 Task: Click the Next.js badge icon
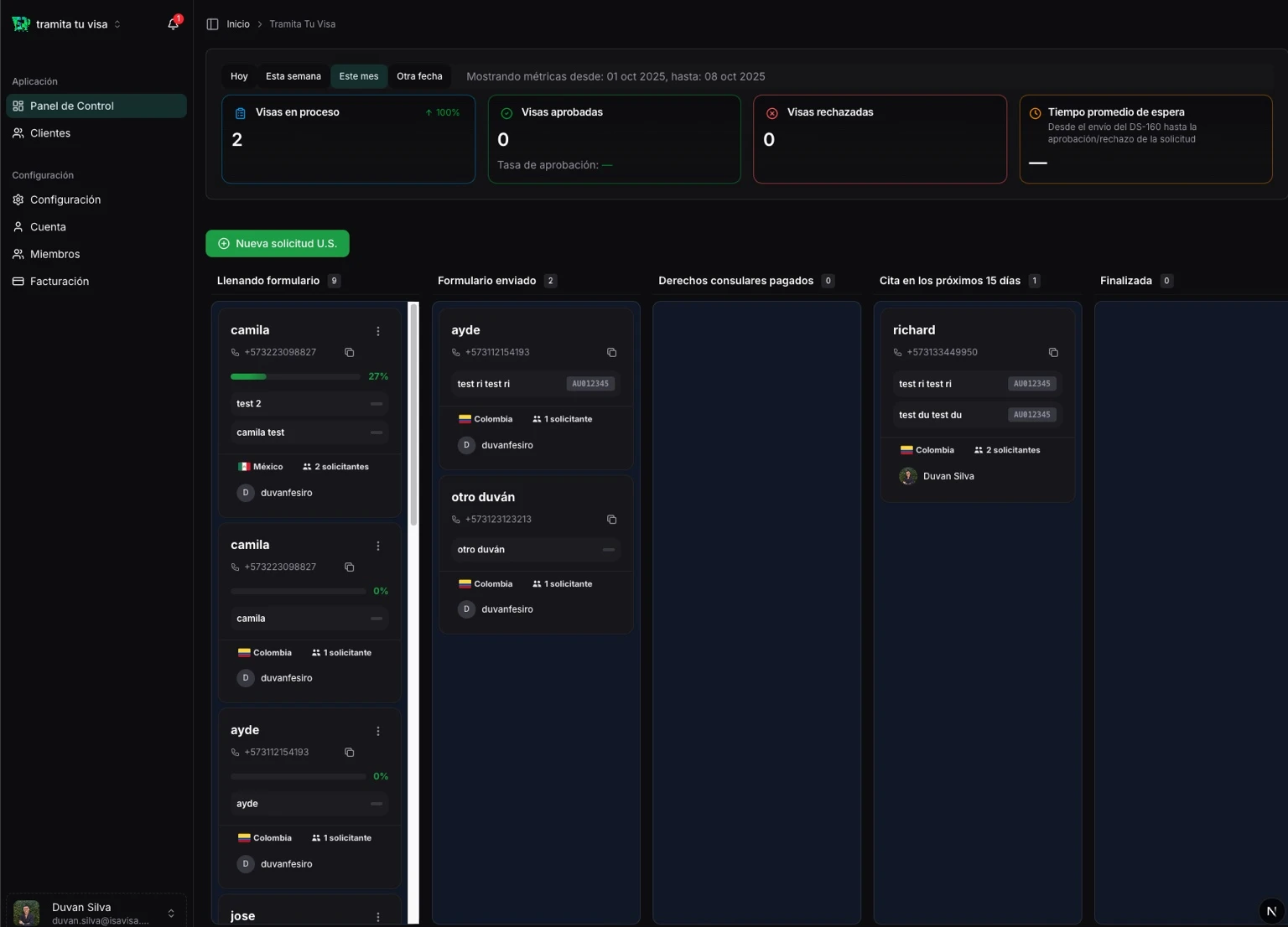point(1271,911)
